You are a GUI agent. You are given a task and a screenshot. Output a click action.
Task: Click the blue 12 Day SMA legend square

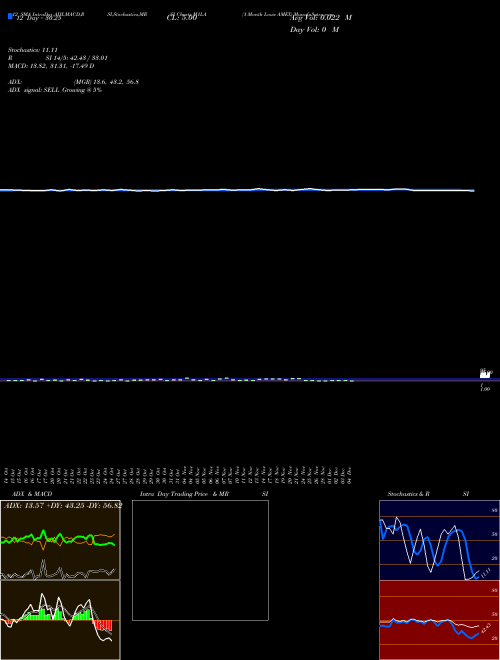coord(10,16)
